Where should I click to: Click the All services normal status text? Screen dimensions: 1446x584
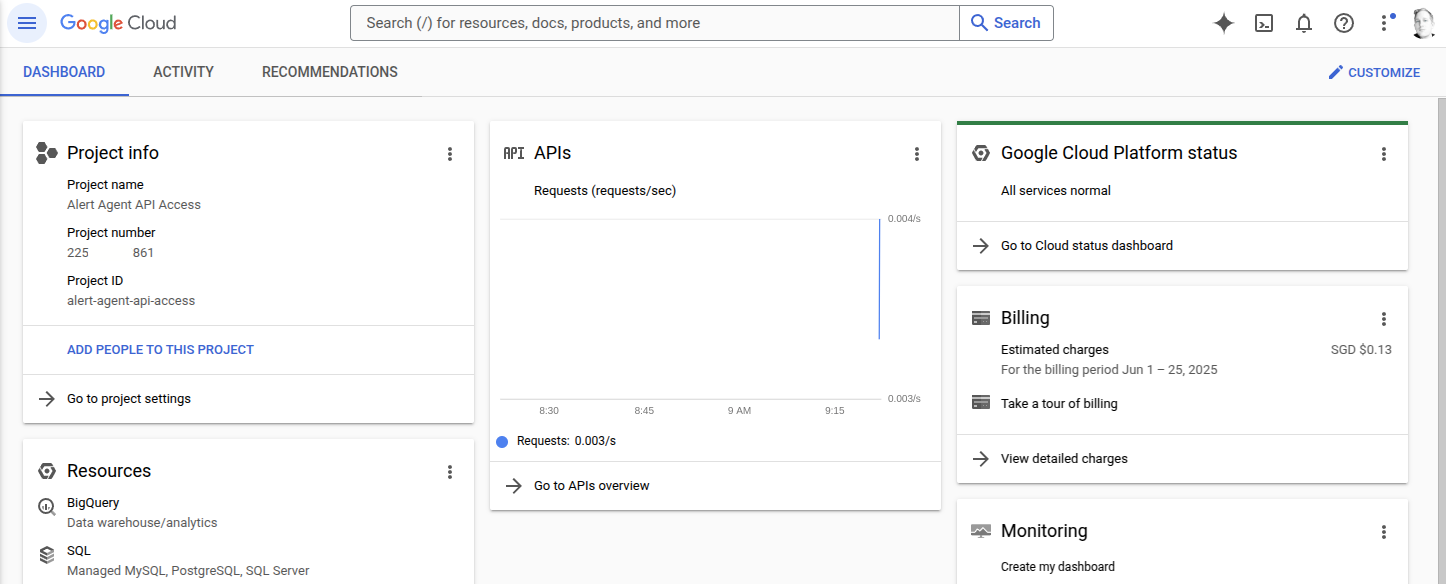point(1056,191)
